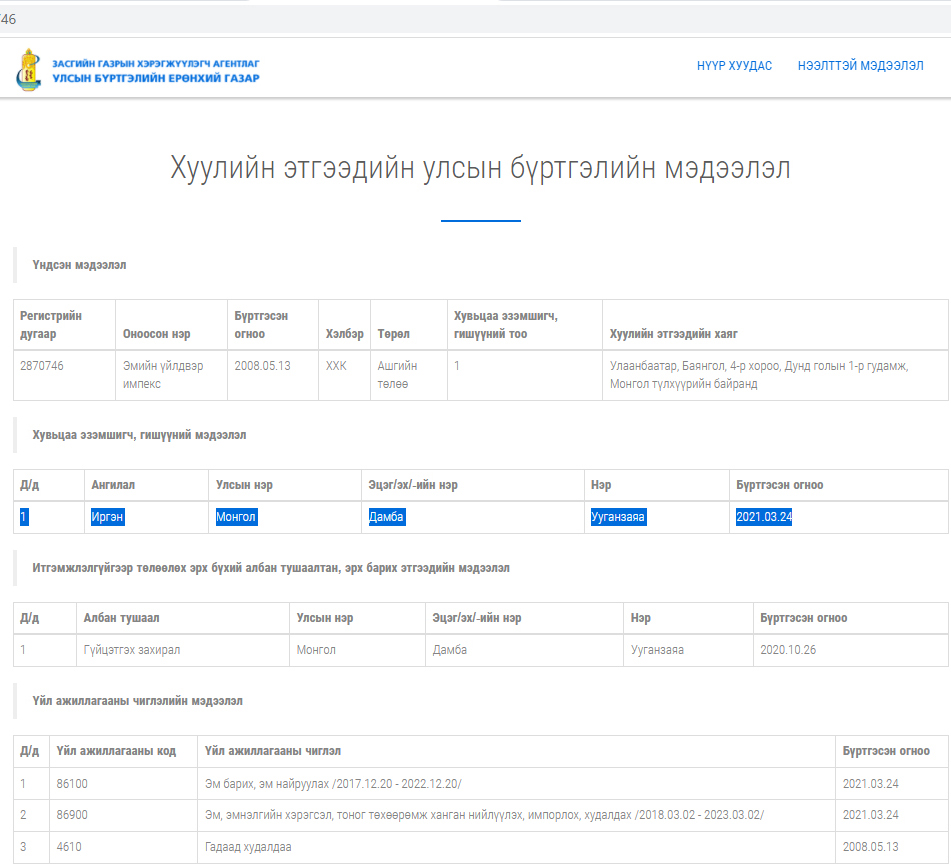Select the registered date 2008.05.13 in basic info
Screen dimensions: 951x867
262,366
